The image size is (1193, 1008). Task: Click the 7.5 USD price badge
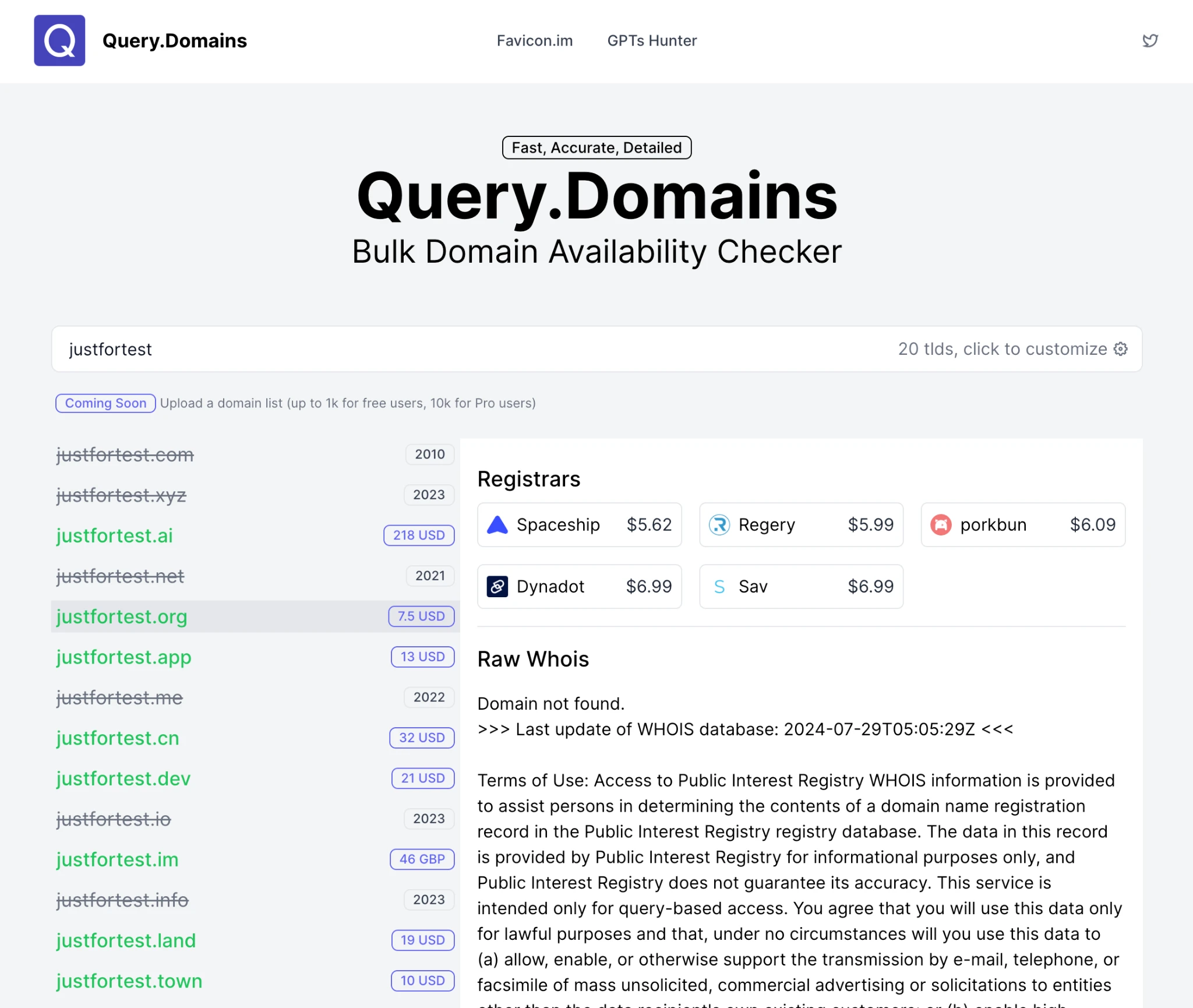click(421, 616)
